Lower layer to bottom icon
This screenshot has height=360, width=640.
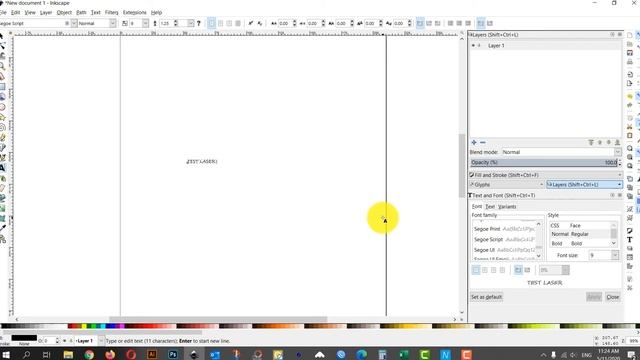pyautogui.click(x=618, y=142)
